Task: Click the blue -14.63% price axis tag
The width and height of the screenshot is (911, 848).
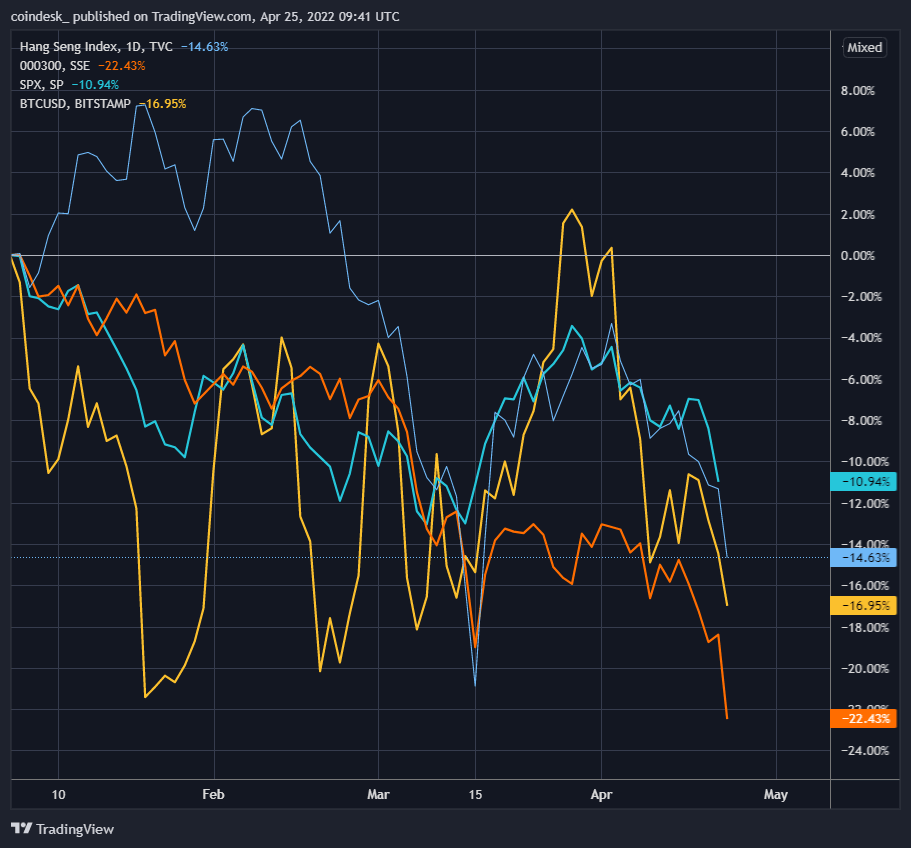Action: [864, 557]
